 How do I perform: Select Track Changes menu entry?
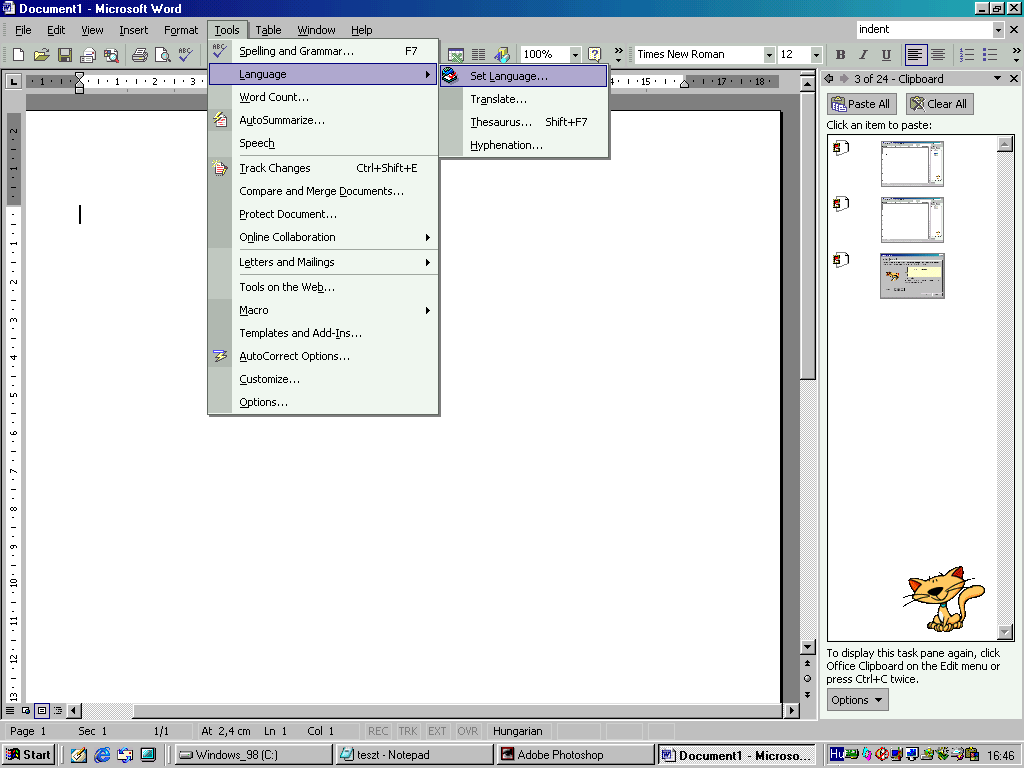(323, 168)
